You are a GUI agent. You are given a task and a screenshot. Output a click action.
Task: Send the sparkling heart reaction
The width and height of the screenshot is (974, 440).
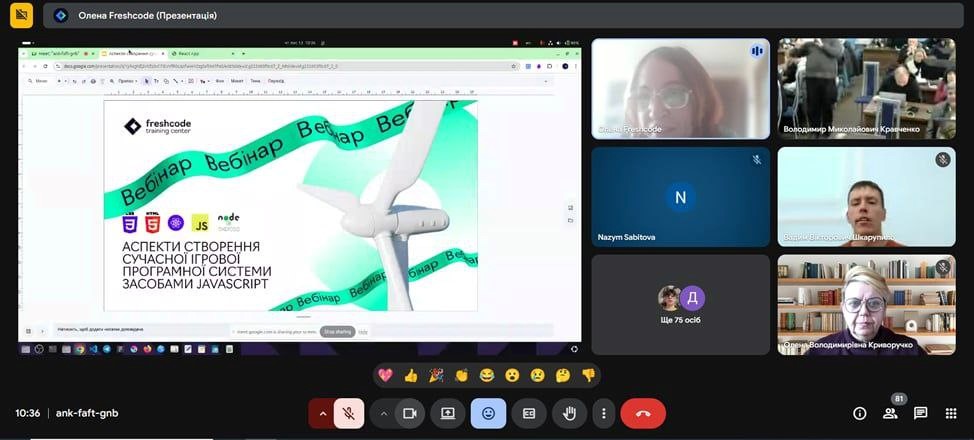pos(385,375)
